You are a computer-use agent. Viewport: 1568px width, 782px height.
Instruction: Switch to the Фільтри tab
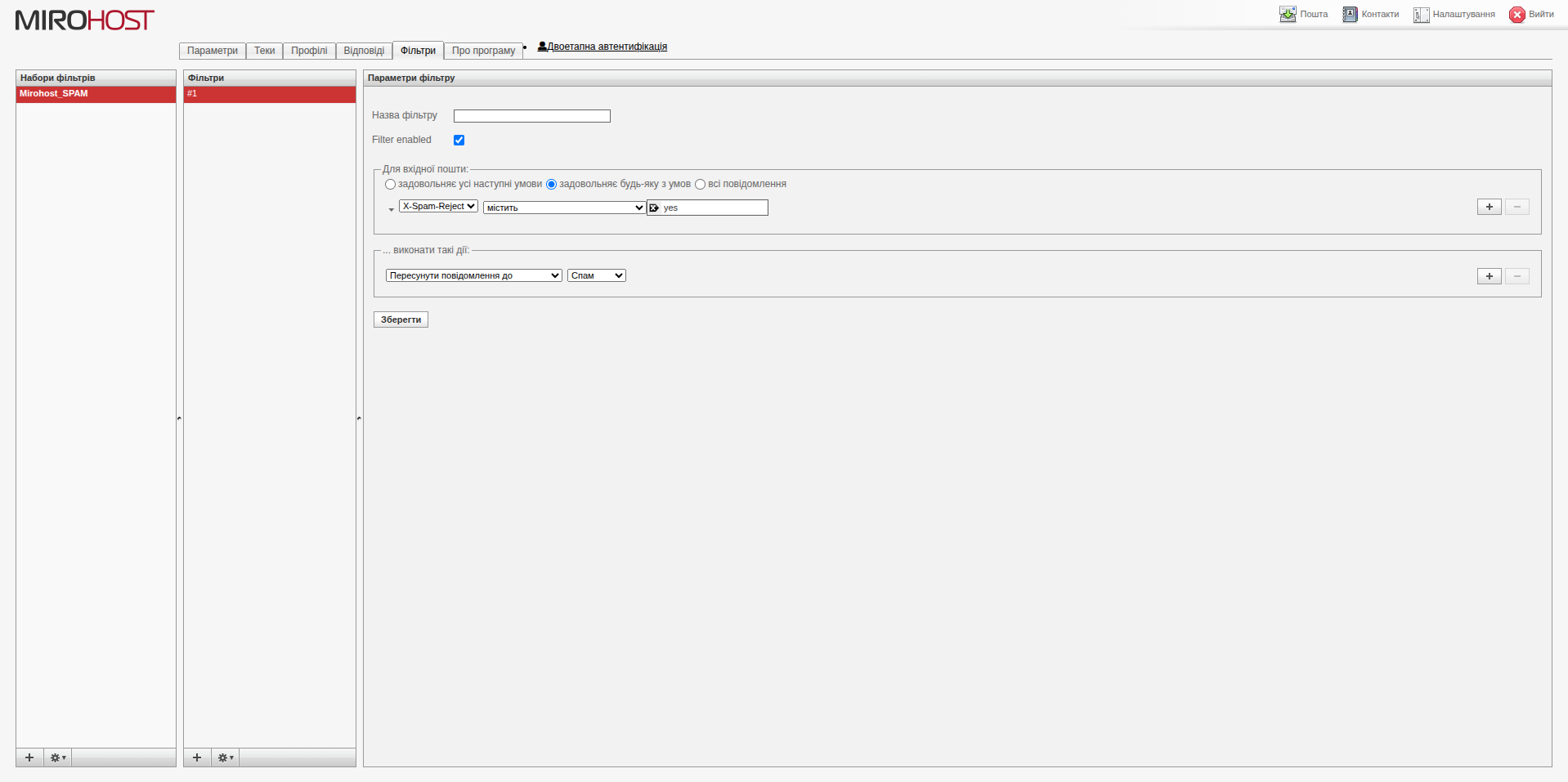pyautogui.click(x=418, y=51)
